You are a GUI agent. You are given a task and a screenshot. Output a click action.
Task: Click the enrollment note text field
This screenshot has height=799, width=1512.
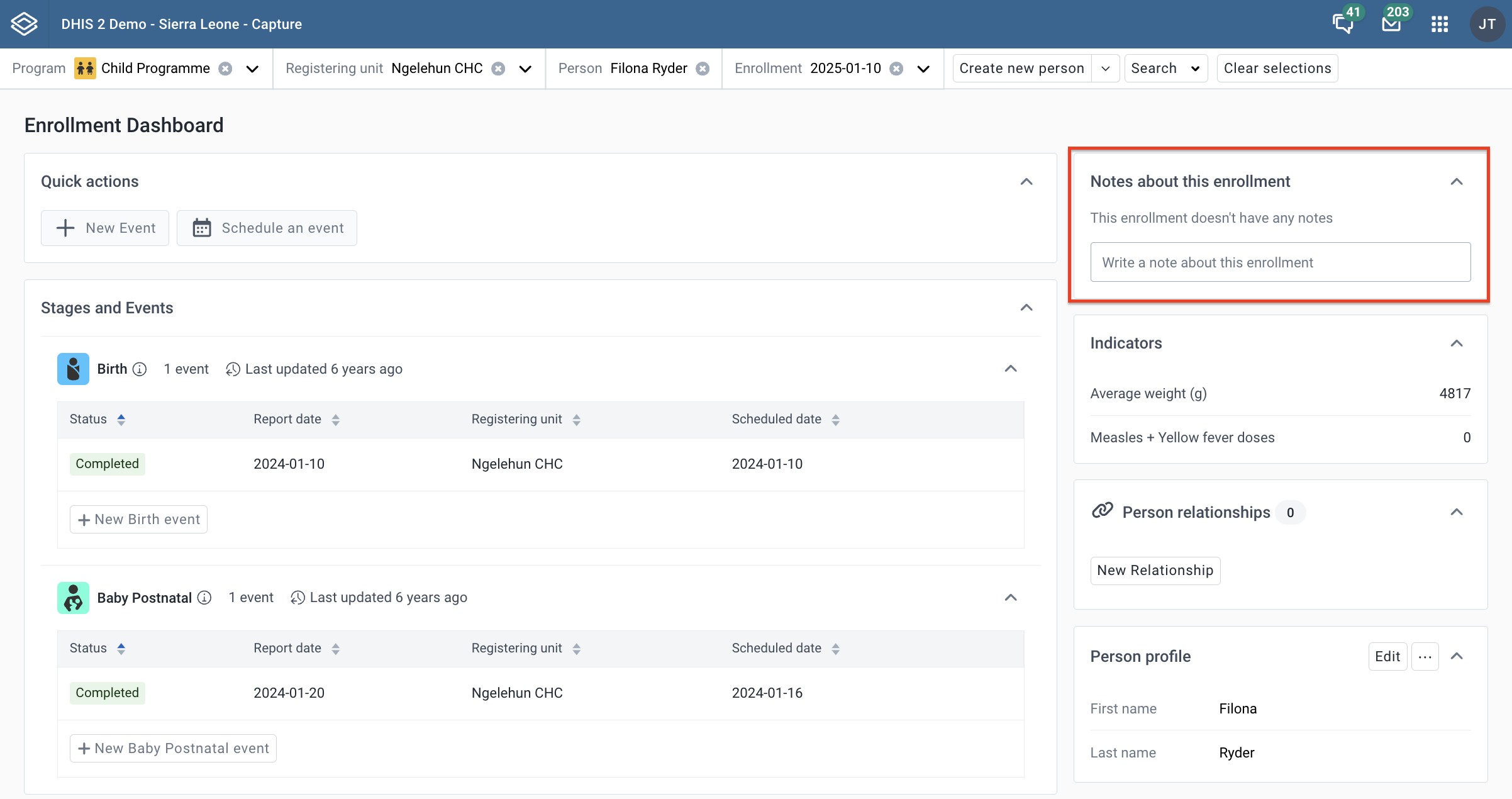[x=1281, y=262]
